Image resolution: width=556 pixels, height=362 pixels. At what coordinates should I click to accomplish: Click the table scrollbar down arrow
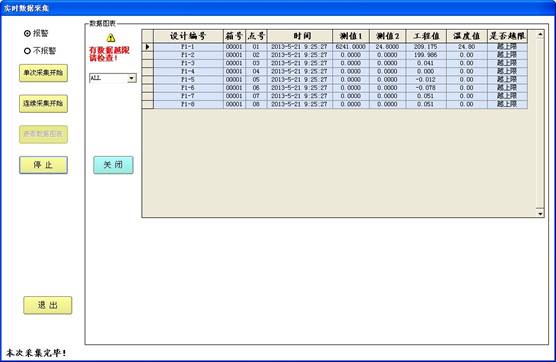[x=540, y=213]
